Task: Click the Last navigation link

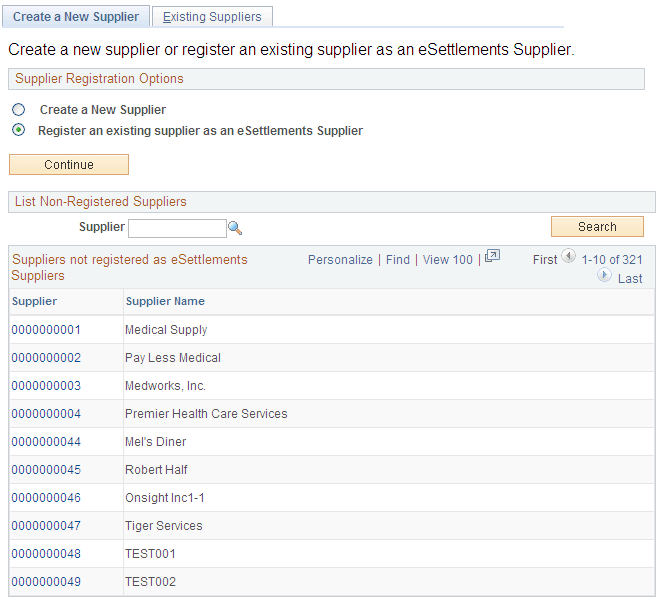Action: pos(630,279)
